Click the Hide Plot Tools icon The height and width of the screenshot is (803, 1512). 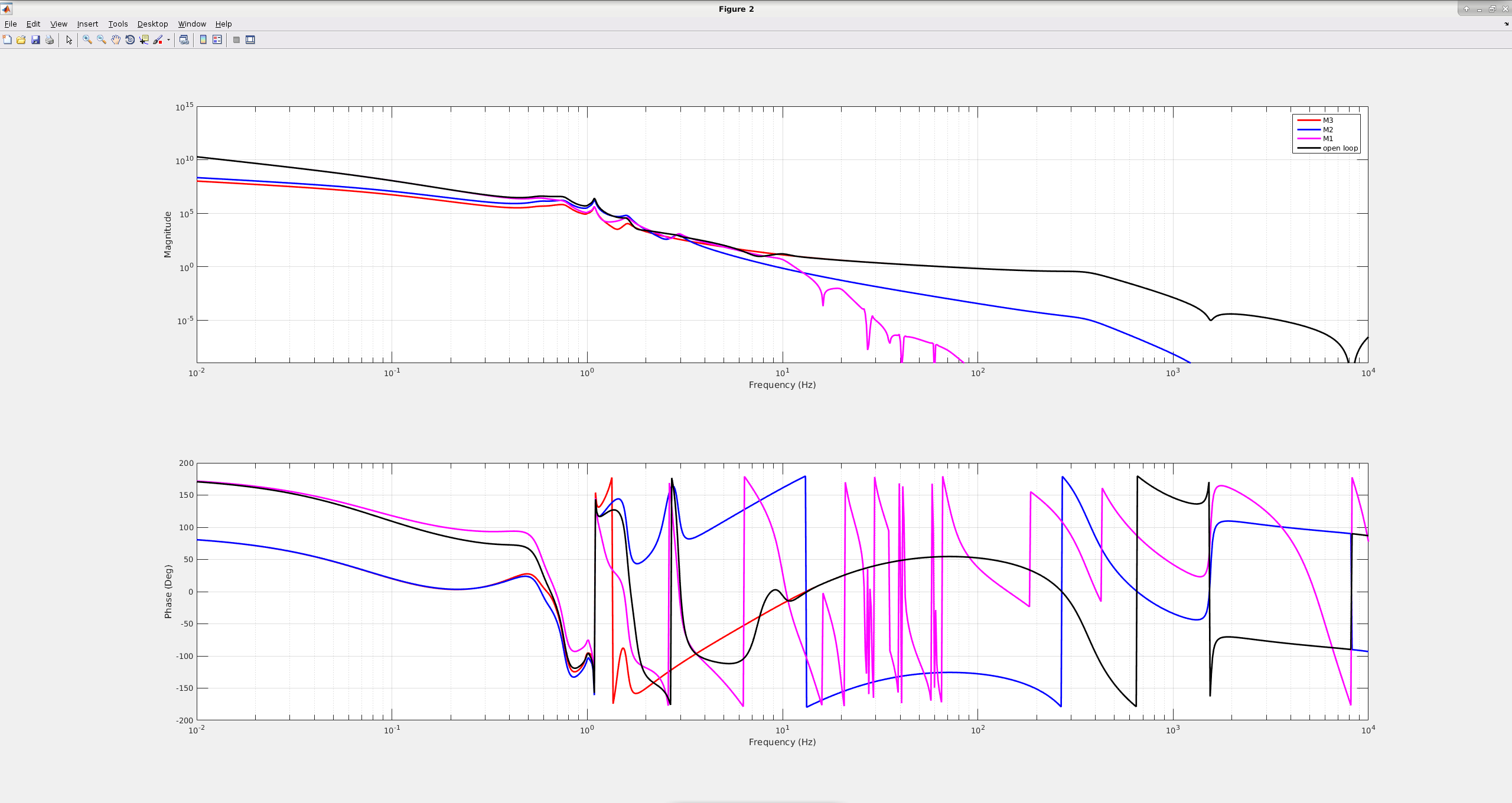pyautogui.click(x=236, y=40)
